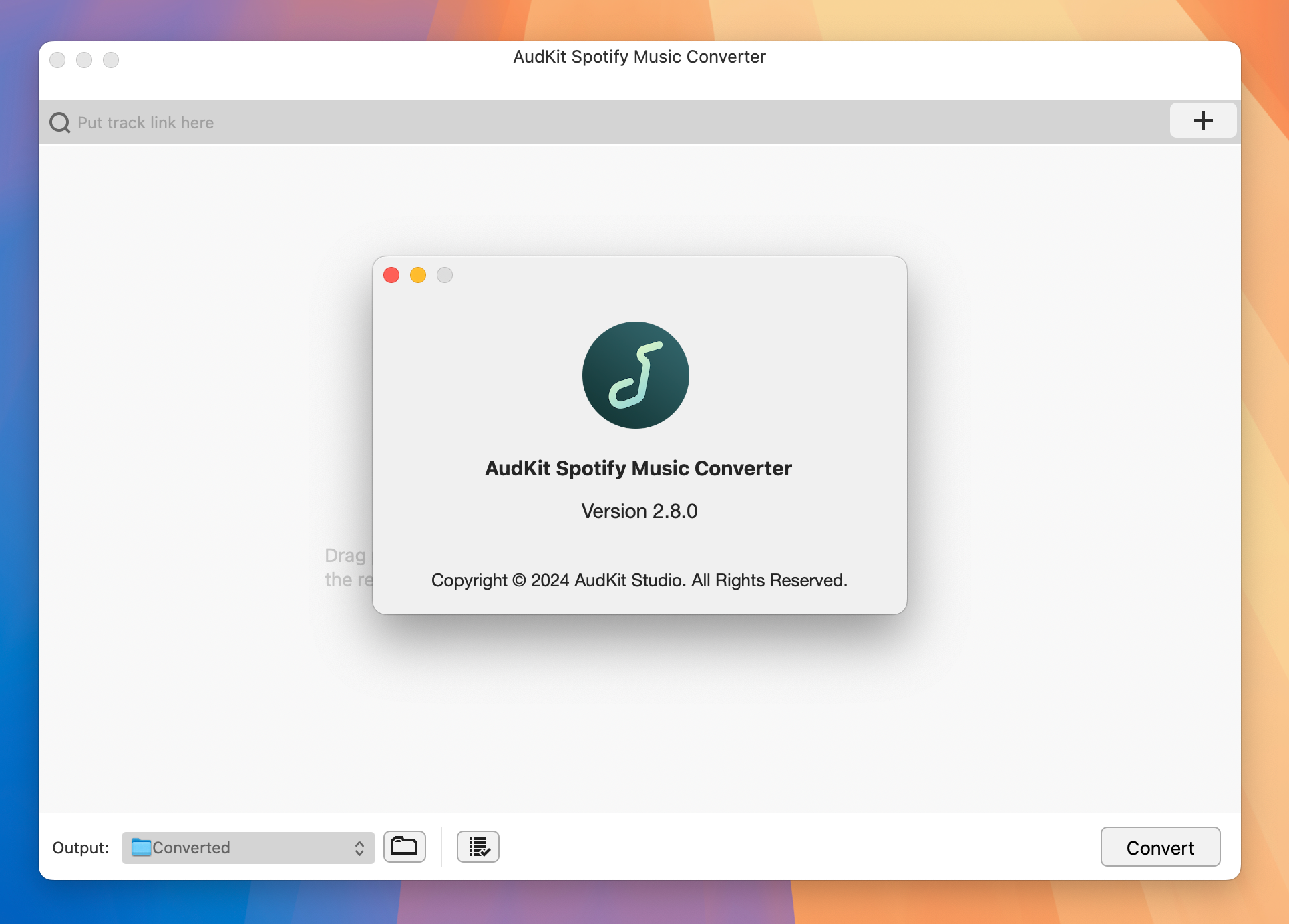Expand the Converted output folder dropdown
The width and height of the screenshot is (1289, 924).
pos(248,848)
